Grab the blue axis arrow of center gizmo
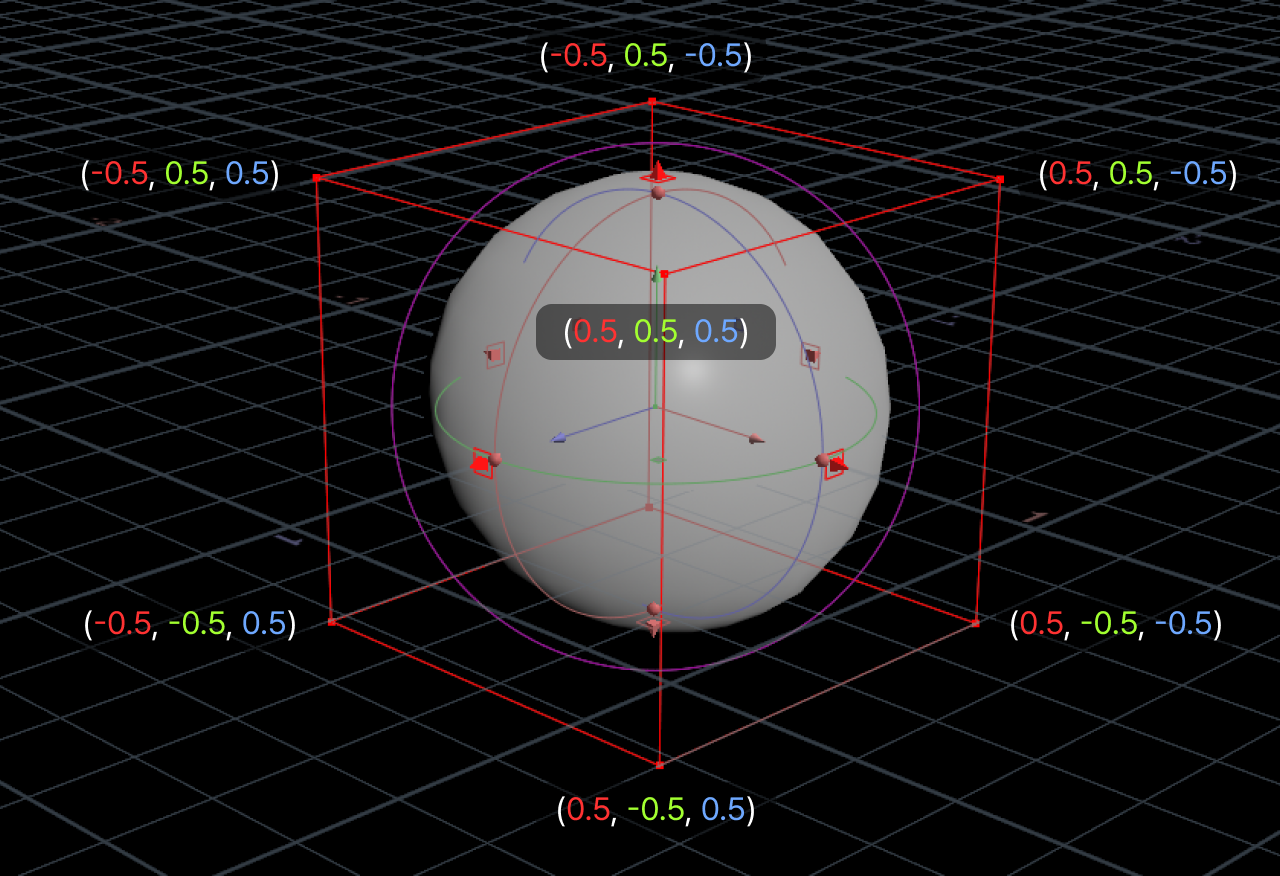Screen dimensions: 1280x876 [559, 438]
